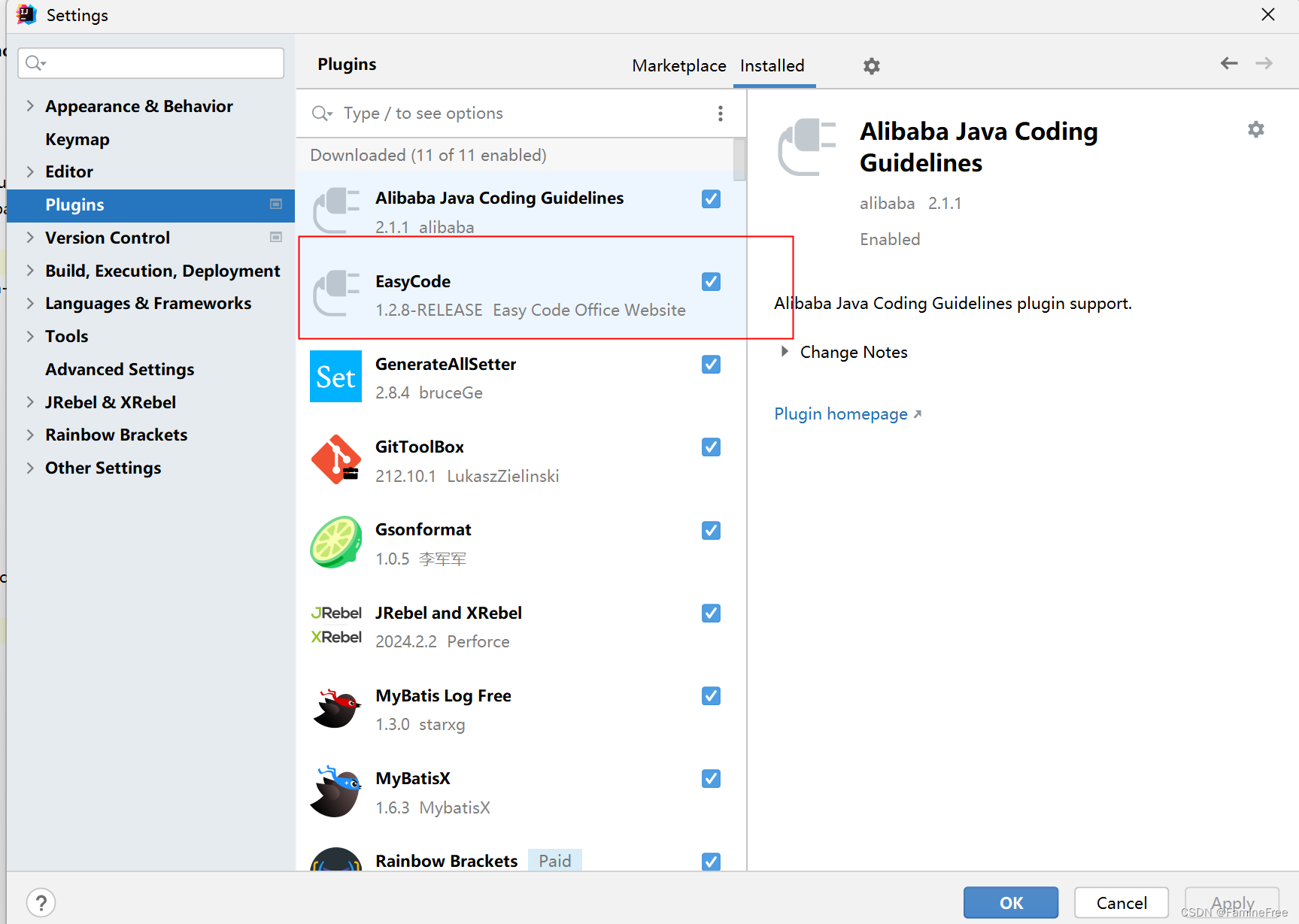Toggle the MyBatis Log Free checkbox

click(x=710, y=695)
